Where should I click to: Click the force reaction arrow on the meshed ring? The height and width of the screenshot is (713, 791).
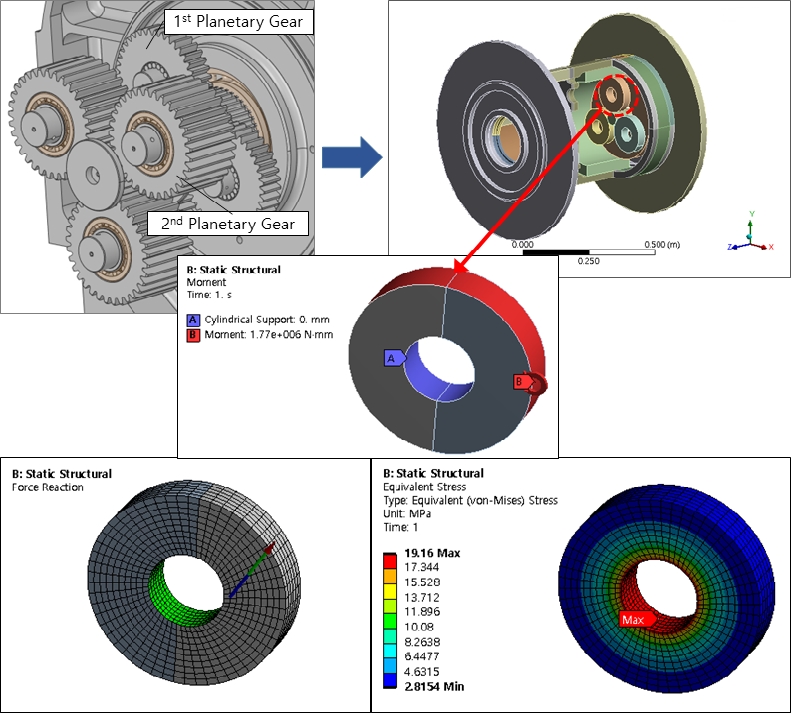tap(252, 570)
